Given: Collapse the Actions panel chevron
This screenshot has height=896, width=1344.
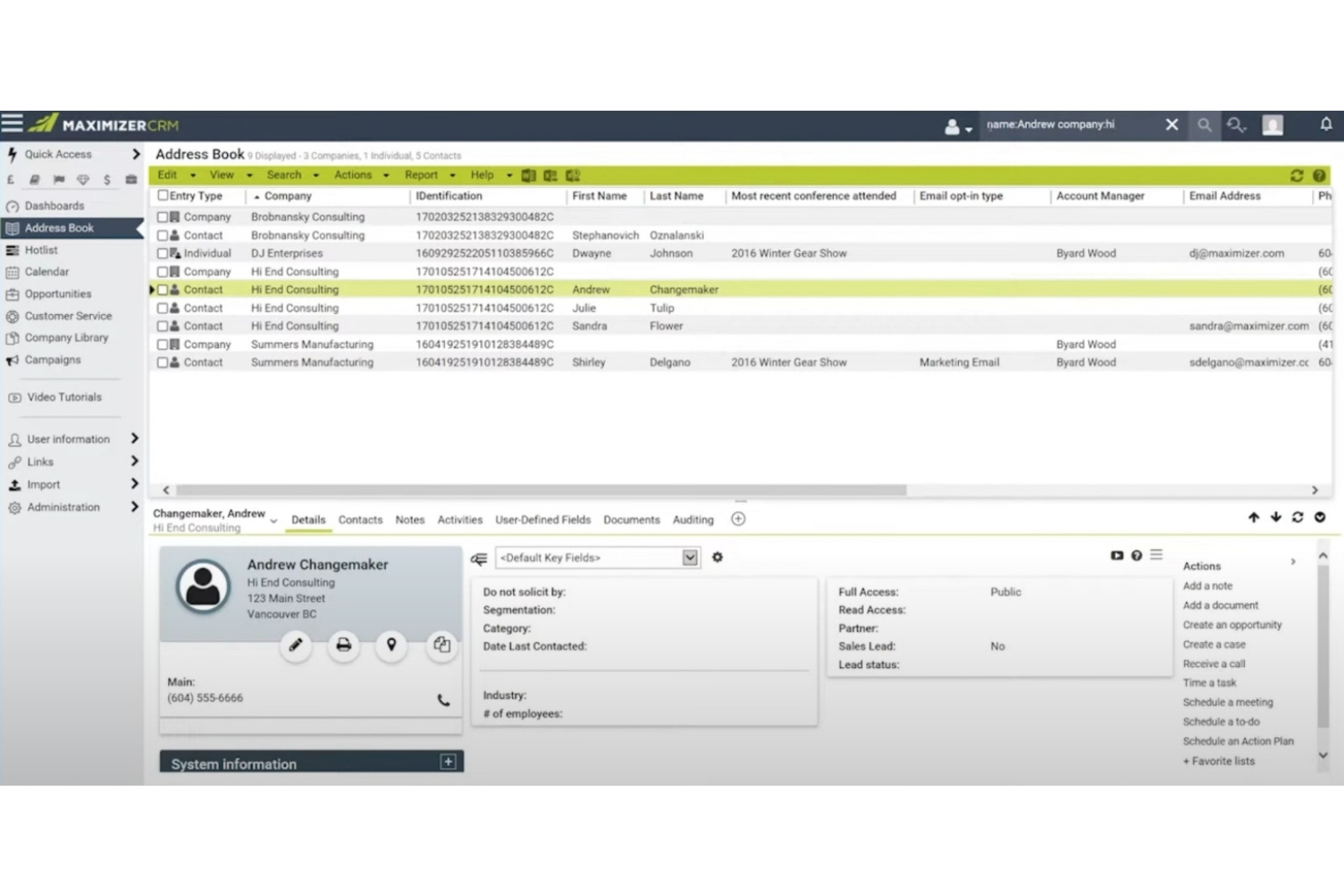Looking at the screenshot, I should pos(1293,562).
